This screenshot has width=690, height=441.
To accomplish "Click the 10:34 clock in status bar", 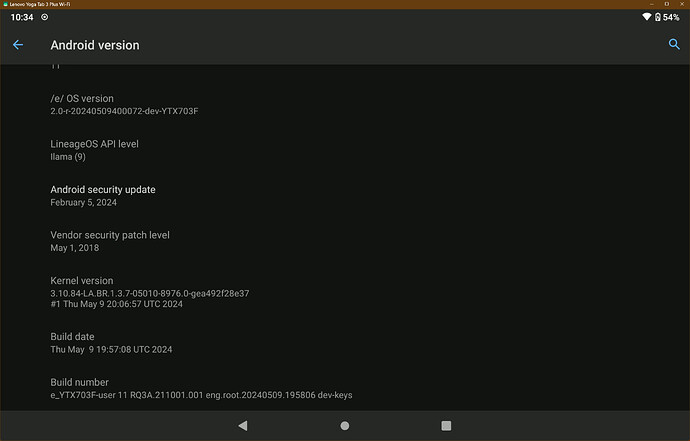I will [x=22, y=17].
